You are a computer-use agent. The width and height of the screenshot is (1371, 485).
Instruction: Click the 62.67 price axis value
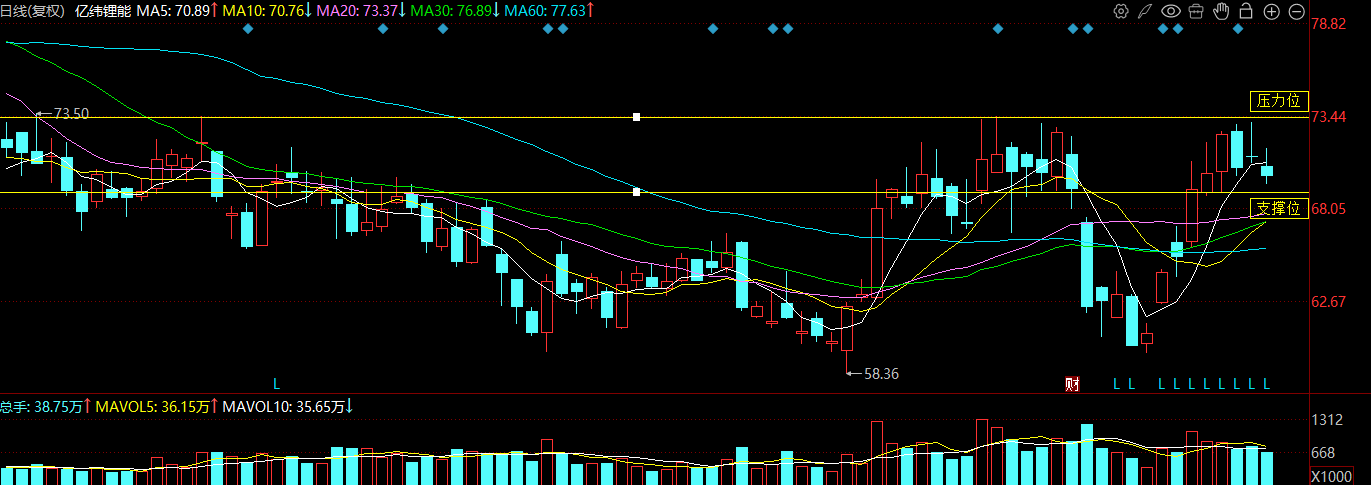point(1329,302)
